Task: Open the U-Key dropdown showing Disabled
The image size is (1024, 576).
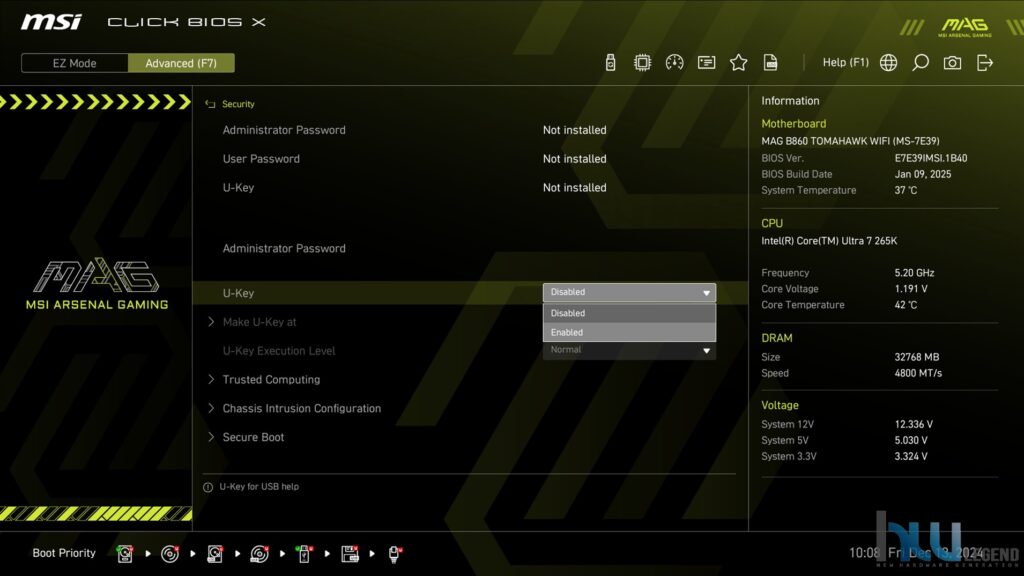Action: (629, 293)
